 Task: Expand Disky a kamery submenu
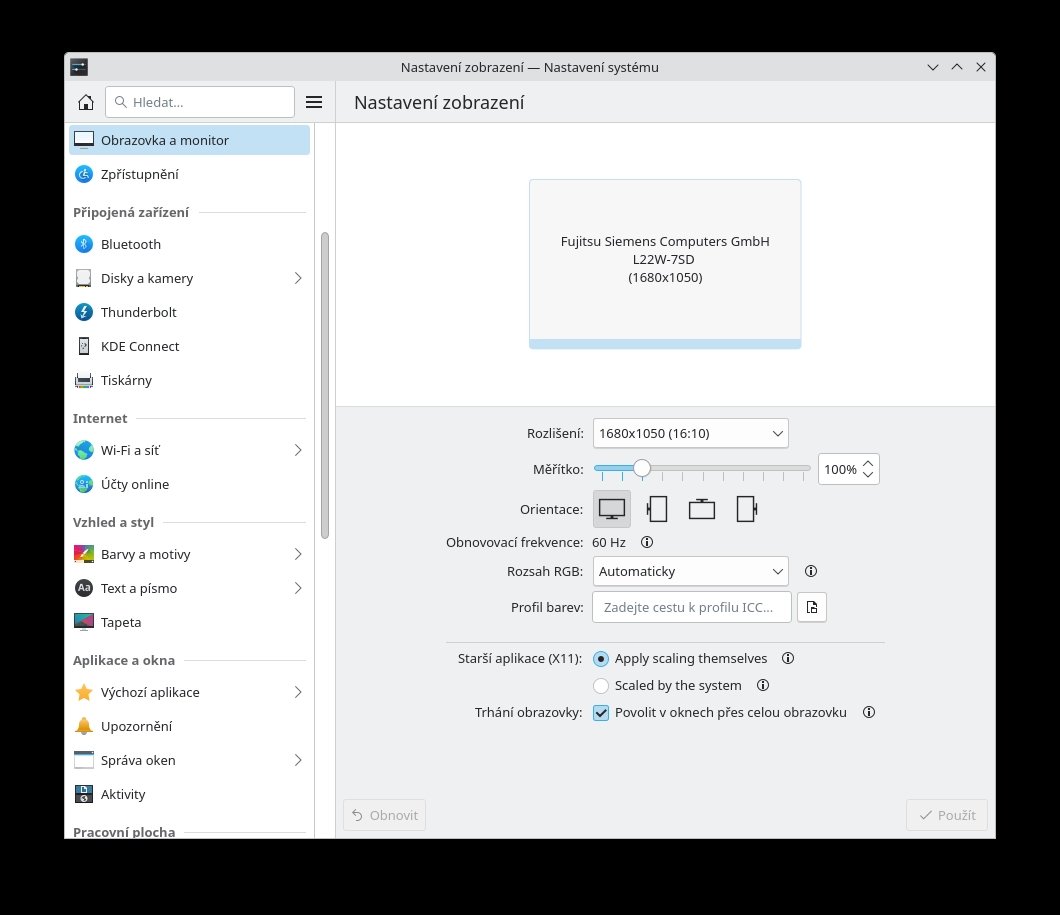[x=298, y=278]
